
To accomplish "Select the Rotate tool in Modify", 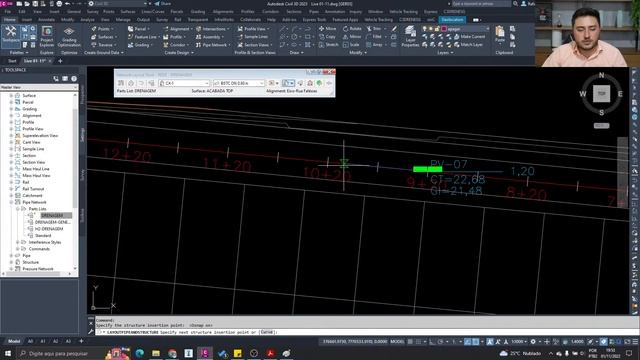I will pos(352,29).
